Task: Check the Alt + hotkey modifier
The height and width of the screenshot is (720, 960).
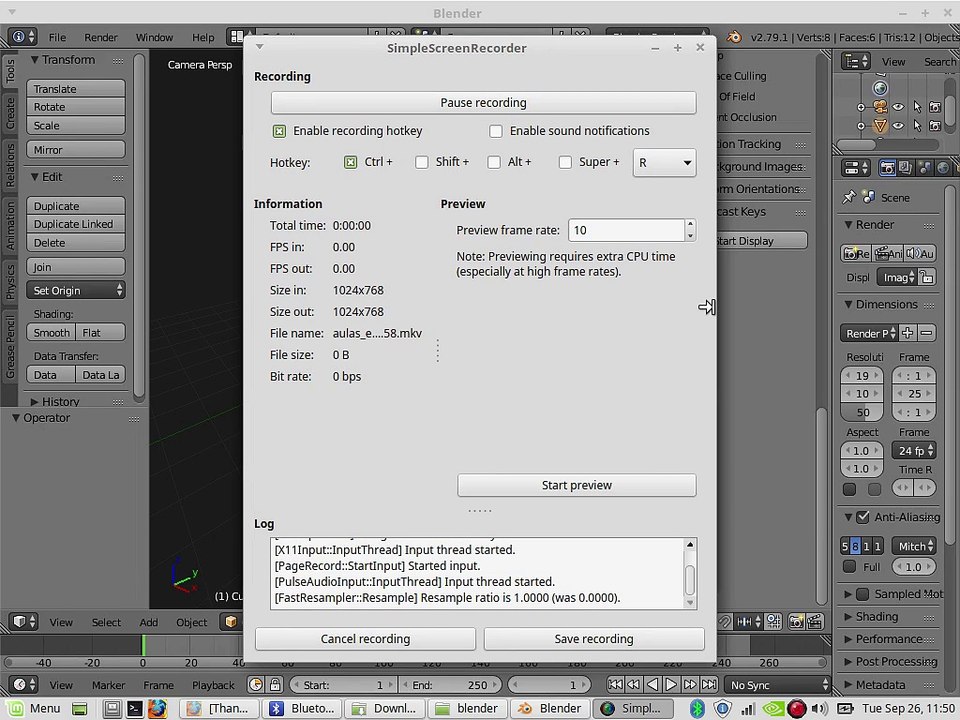Action: click(494, 162)
